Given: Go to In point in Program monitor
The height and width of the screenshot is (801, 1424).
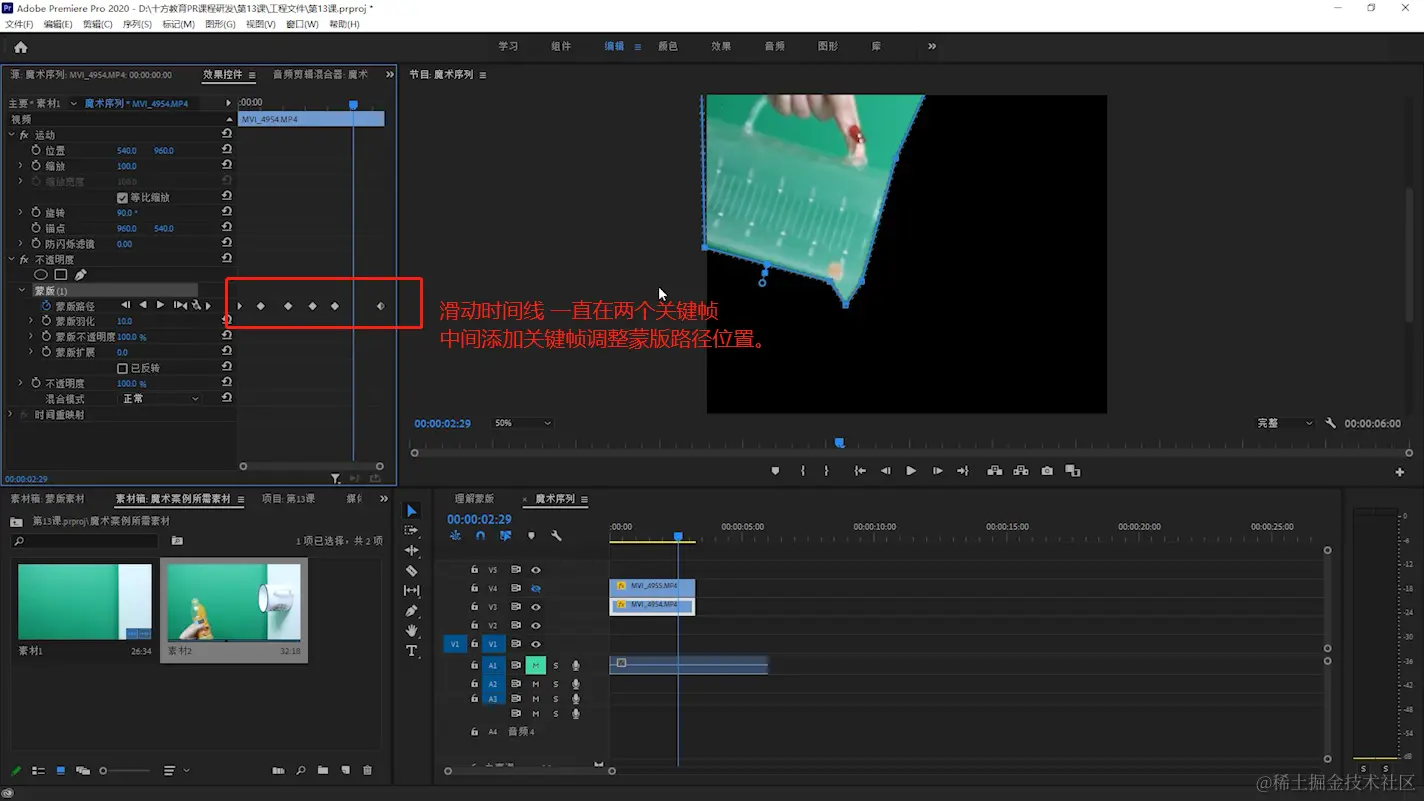Looking at the screenshot, I should pos(859,471).
